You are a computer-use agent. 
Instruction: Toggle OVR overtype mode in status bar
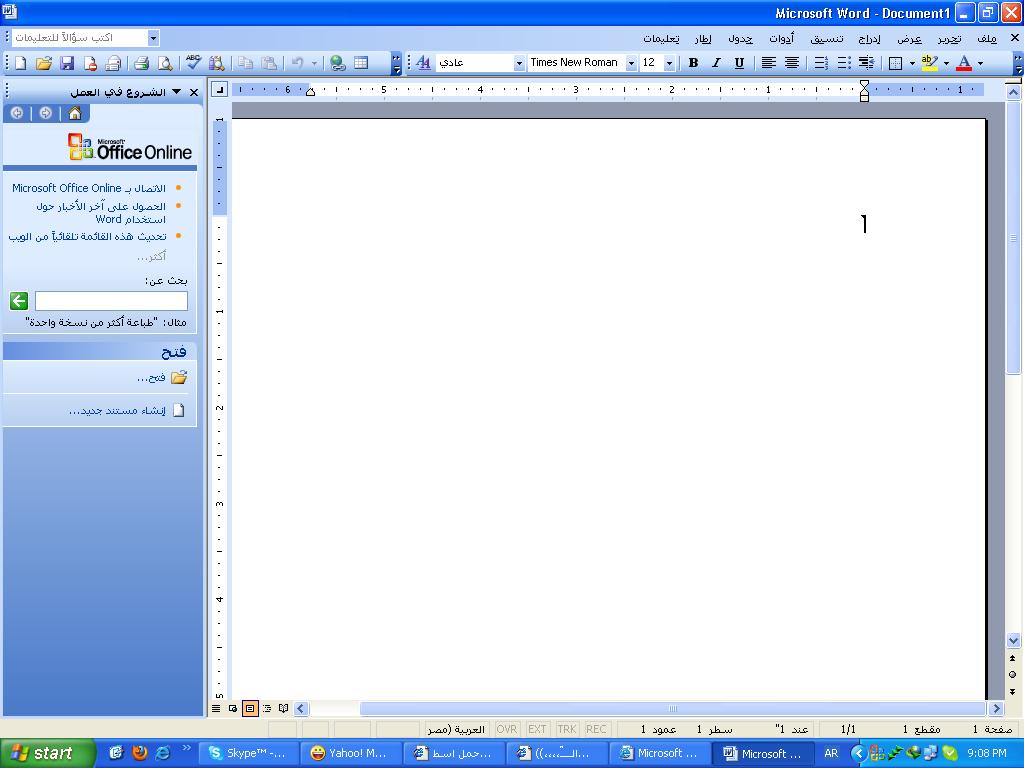click(507, 729)
